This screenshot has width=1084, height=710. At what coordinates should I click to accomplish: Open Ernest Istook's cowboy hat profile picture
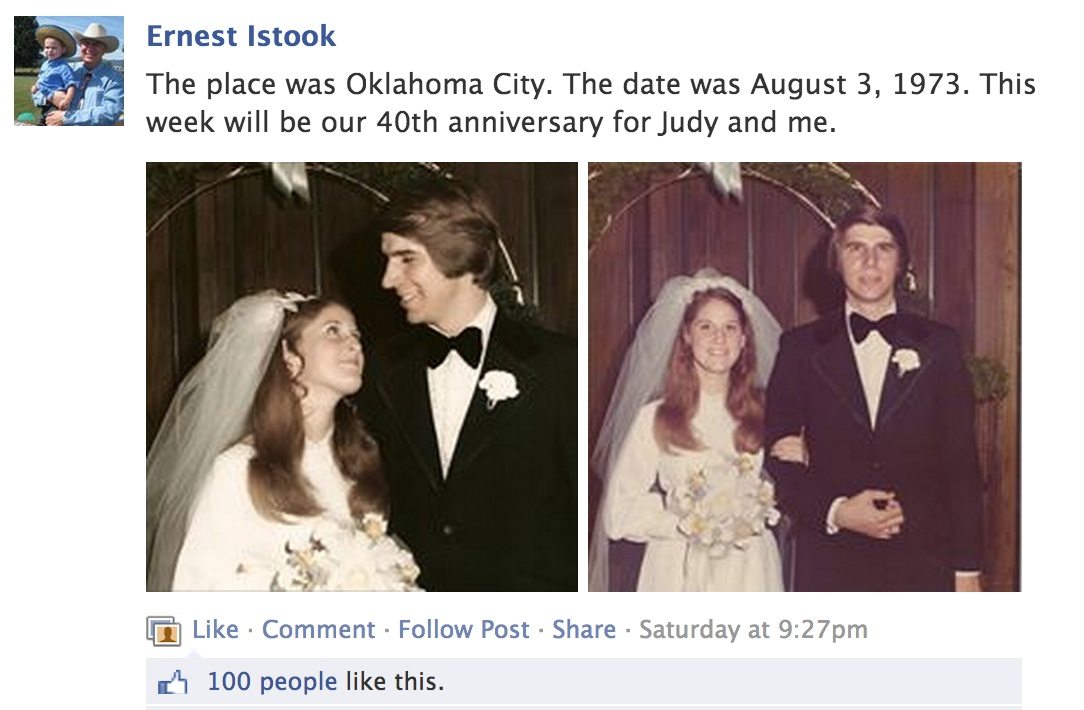69,71
